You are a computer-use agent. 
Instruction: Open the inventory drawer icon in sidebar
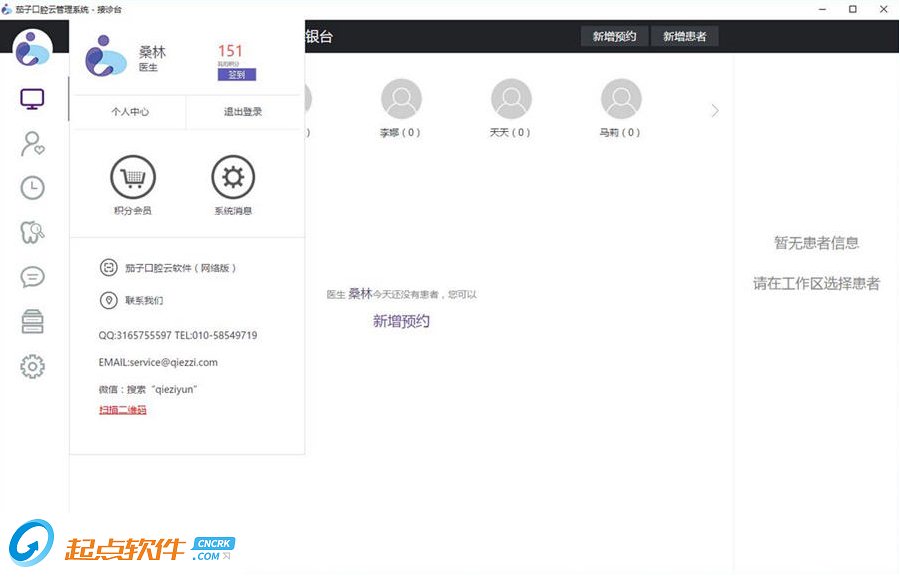(33, 322)
